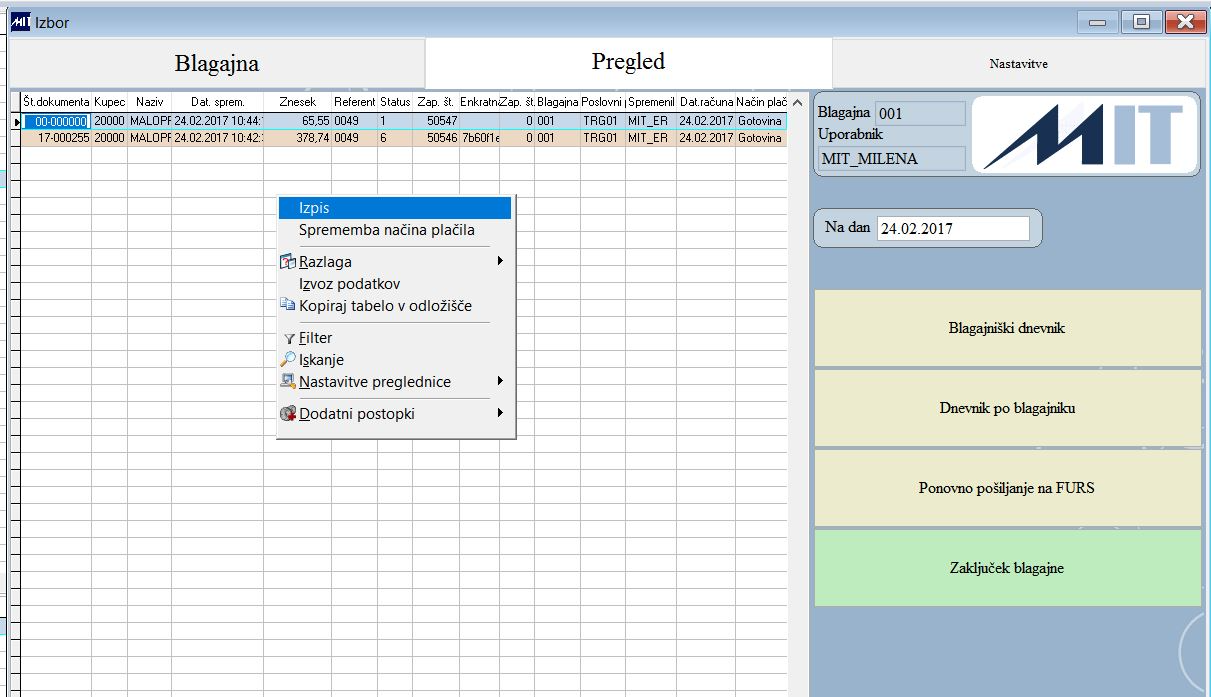The image size is (1211, 697).
Task: Sort by the Dat. sprem. column header
Action: pyautogui.click(x=218, y=102)
